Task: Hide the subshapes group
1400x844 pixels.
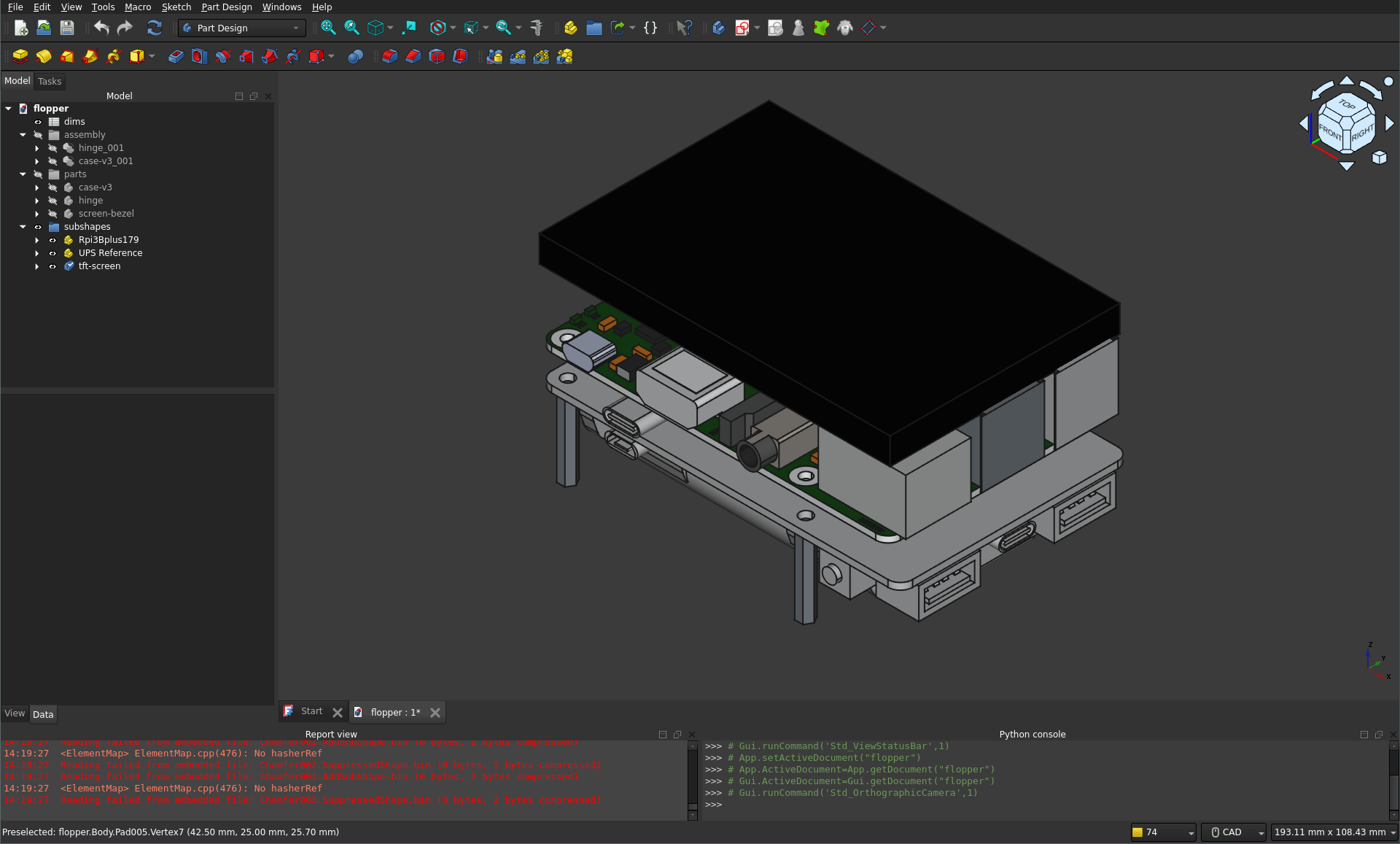Action: point(38,227)
